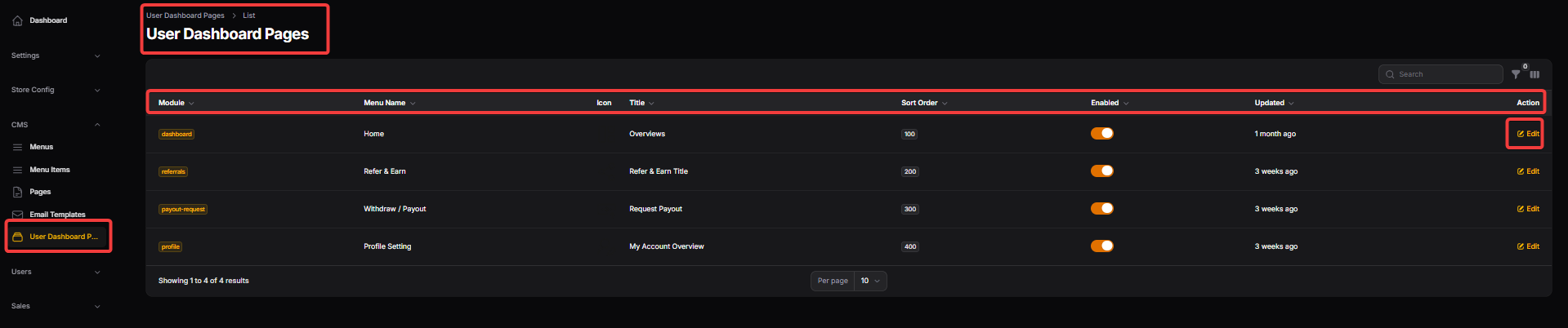Toggle Enabled for the payout-request row
This screenshot has width=1568, height=328.
[1101, 209]
